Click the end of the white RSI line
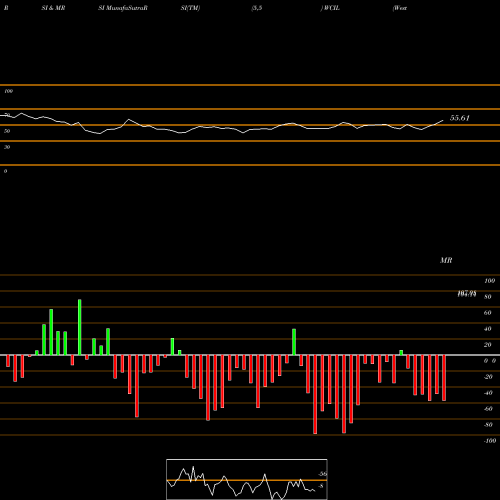 point(443,120)
